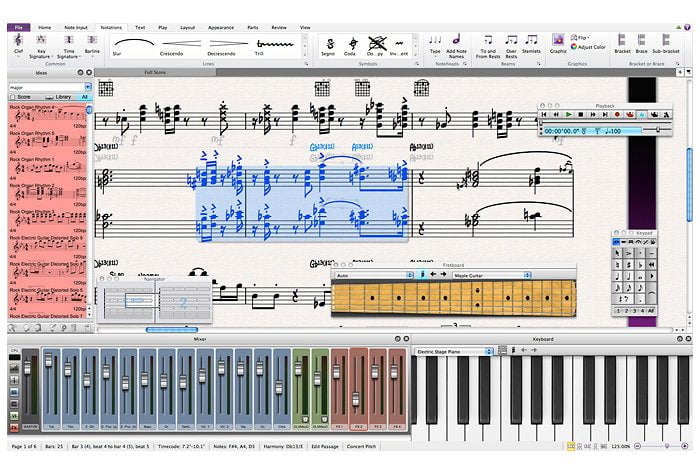Click Adjust Color in Graphics group
700x474 pixels.
(591, 47)
